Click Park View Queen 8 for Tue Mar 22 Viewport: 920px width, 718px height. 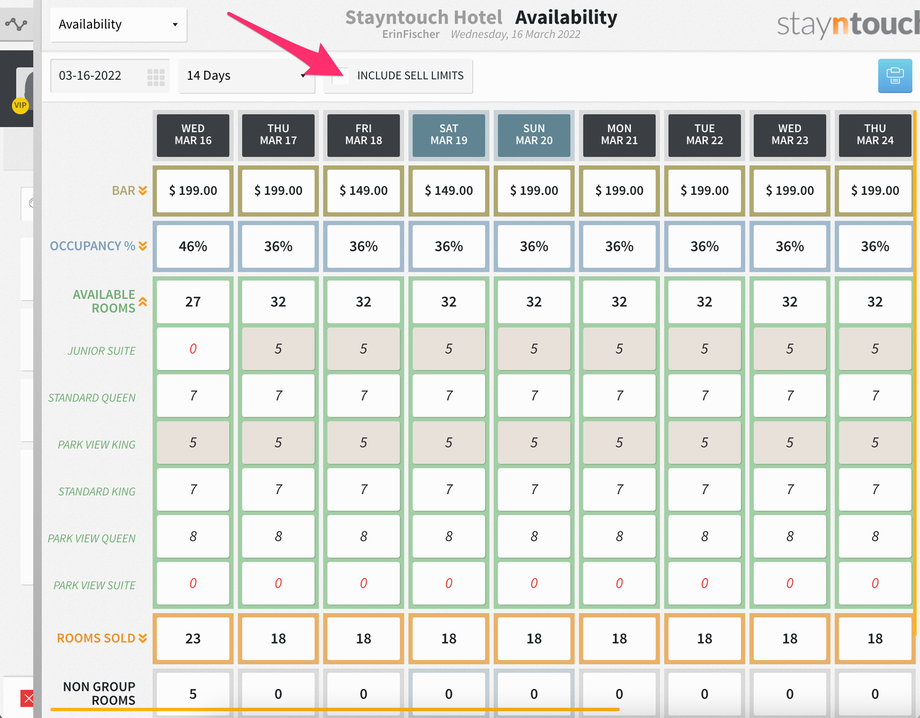704,537
